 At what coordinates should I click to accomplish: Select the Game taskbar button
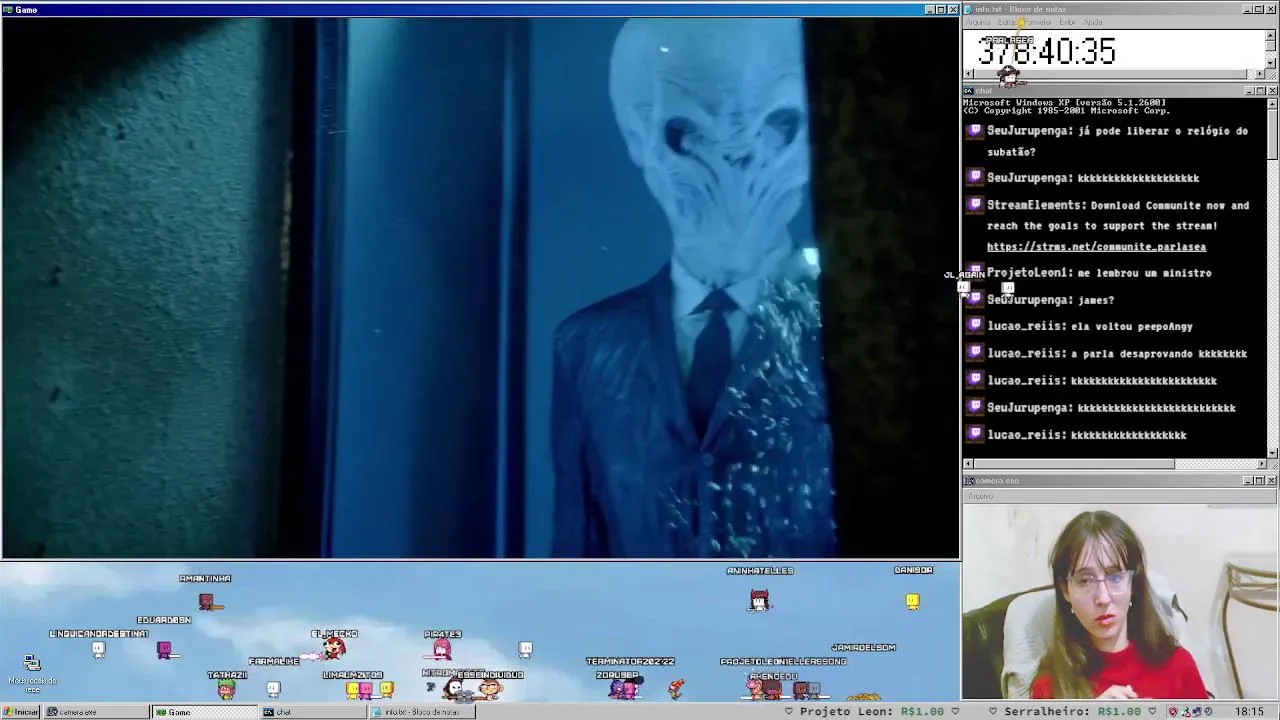[205, 712]
